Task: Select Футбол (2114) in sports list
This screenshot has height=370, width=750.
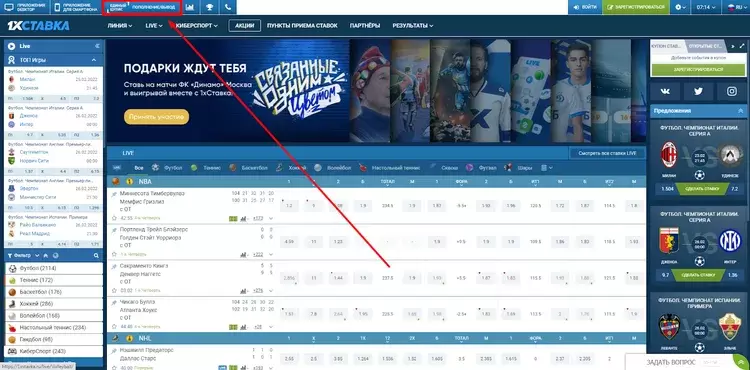Action: pos(54,269)
